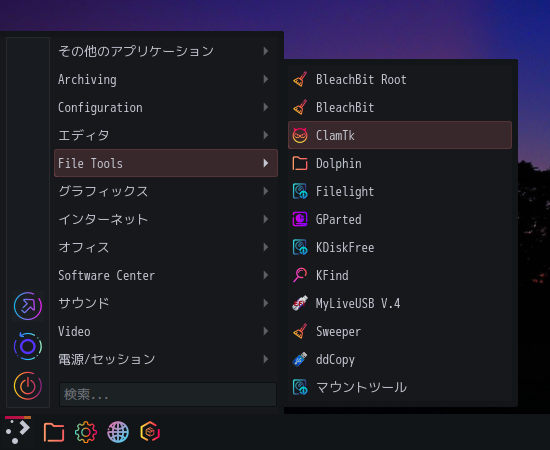550x450 pixels.
Task: Launch BleachBit Root cleaner
Action: pyautogui.click(x=400, y=79)
